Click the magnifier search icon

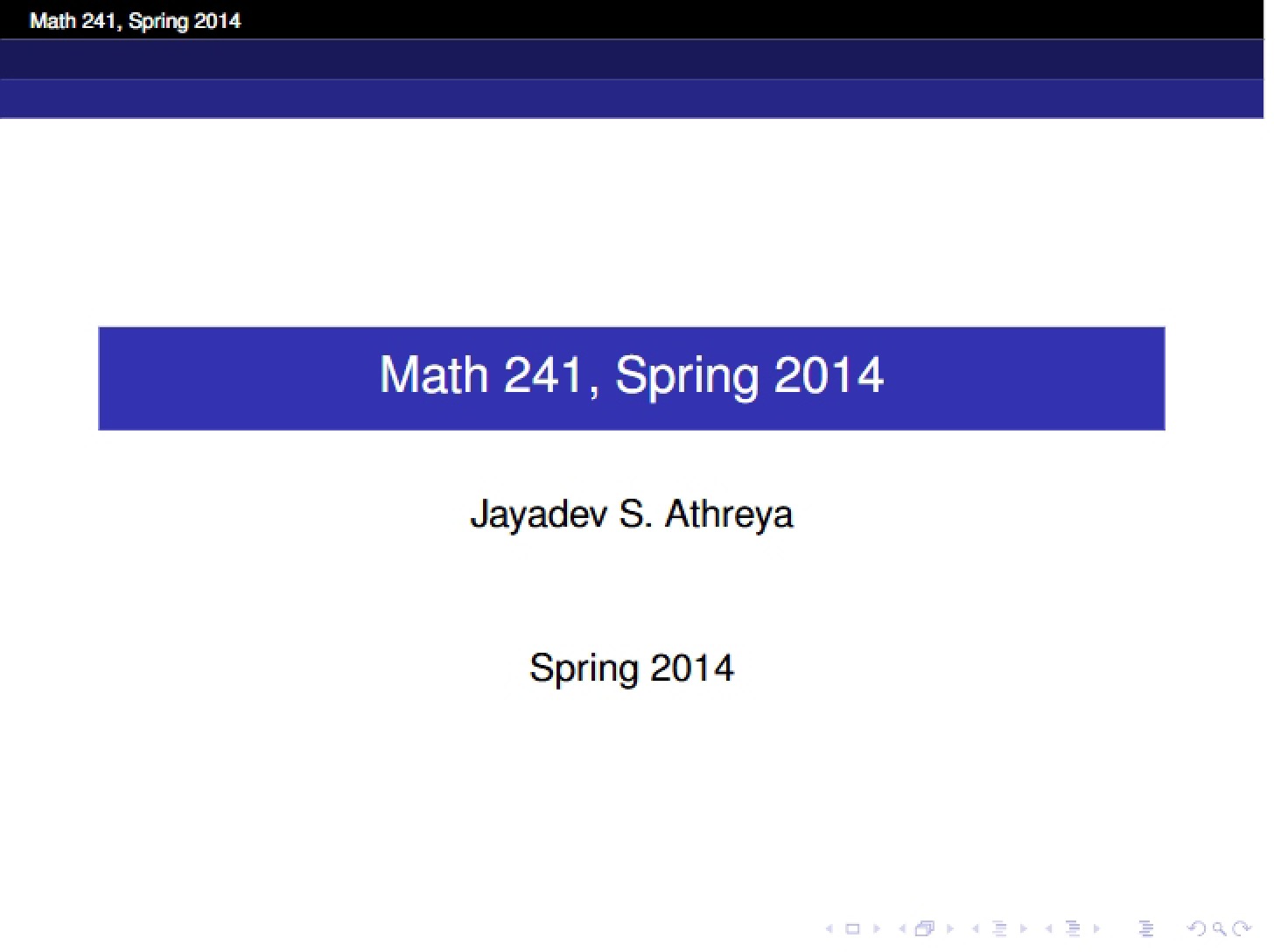tap(1219, 929)
